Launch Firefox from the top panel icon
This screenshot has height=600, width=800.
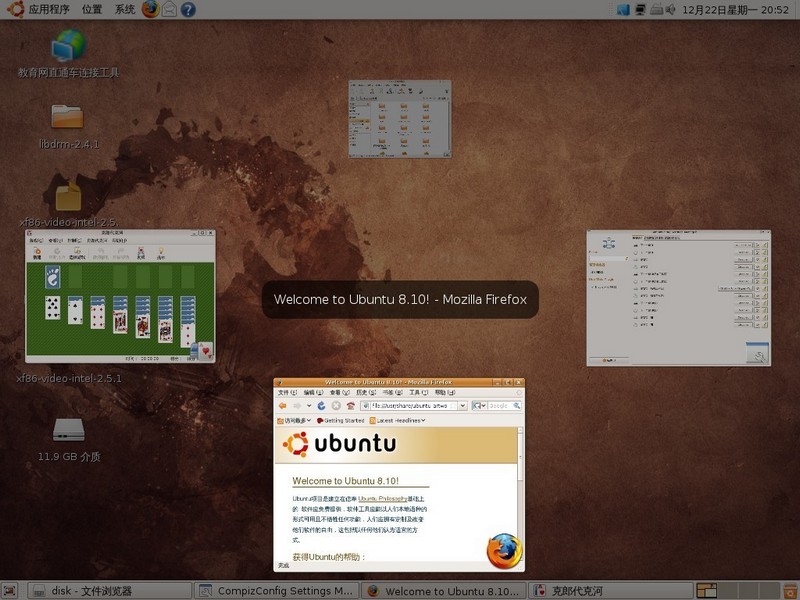point(151,9)
